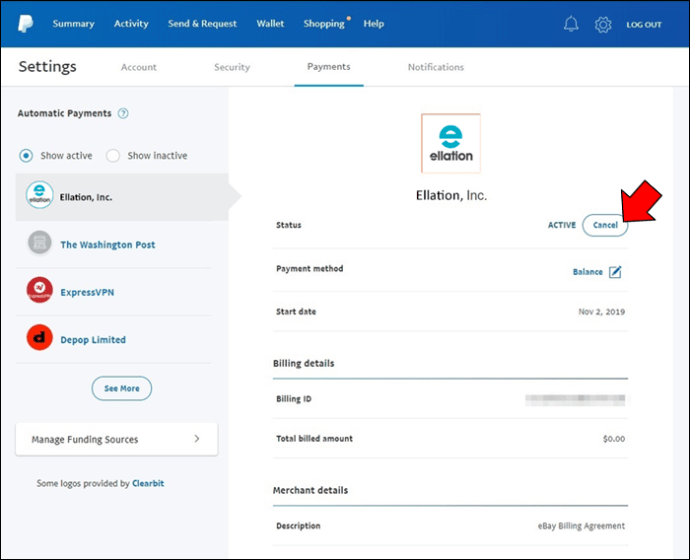Open the settings gear icon
The height and width of the screenshot is (560, 690).
(x=602, y=24)
